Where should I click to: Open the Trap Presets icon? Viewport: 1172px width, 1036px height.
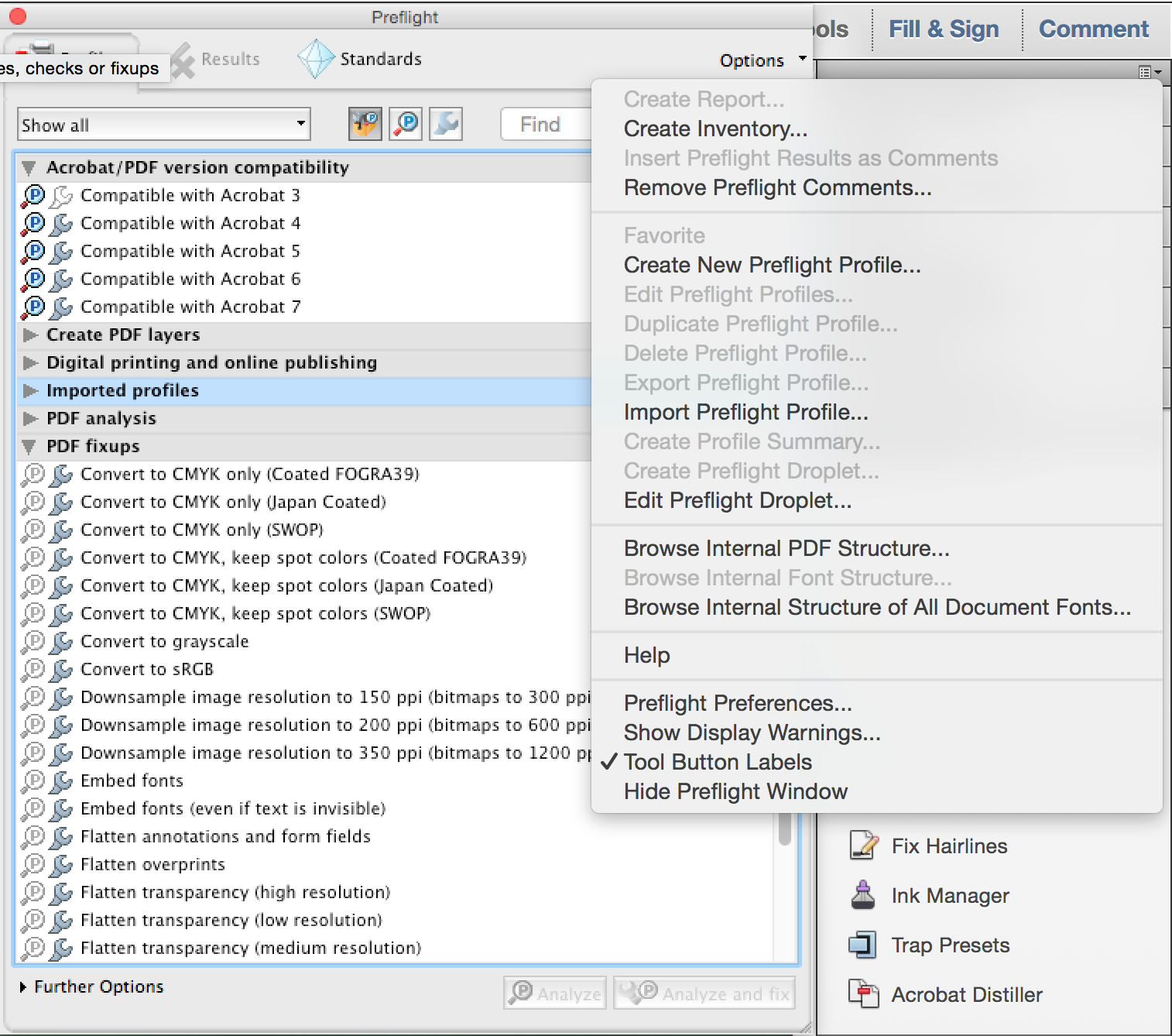click(862, 945)
